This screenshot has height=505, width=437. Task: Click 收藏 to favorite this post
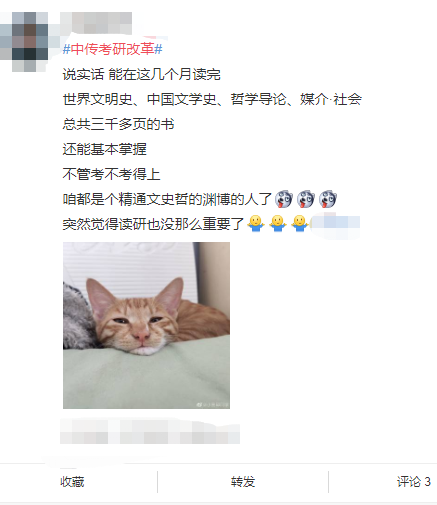point(72,482)
